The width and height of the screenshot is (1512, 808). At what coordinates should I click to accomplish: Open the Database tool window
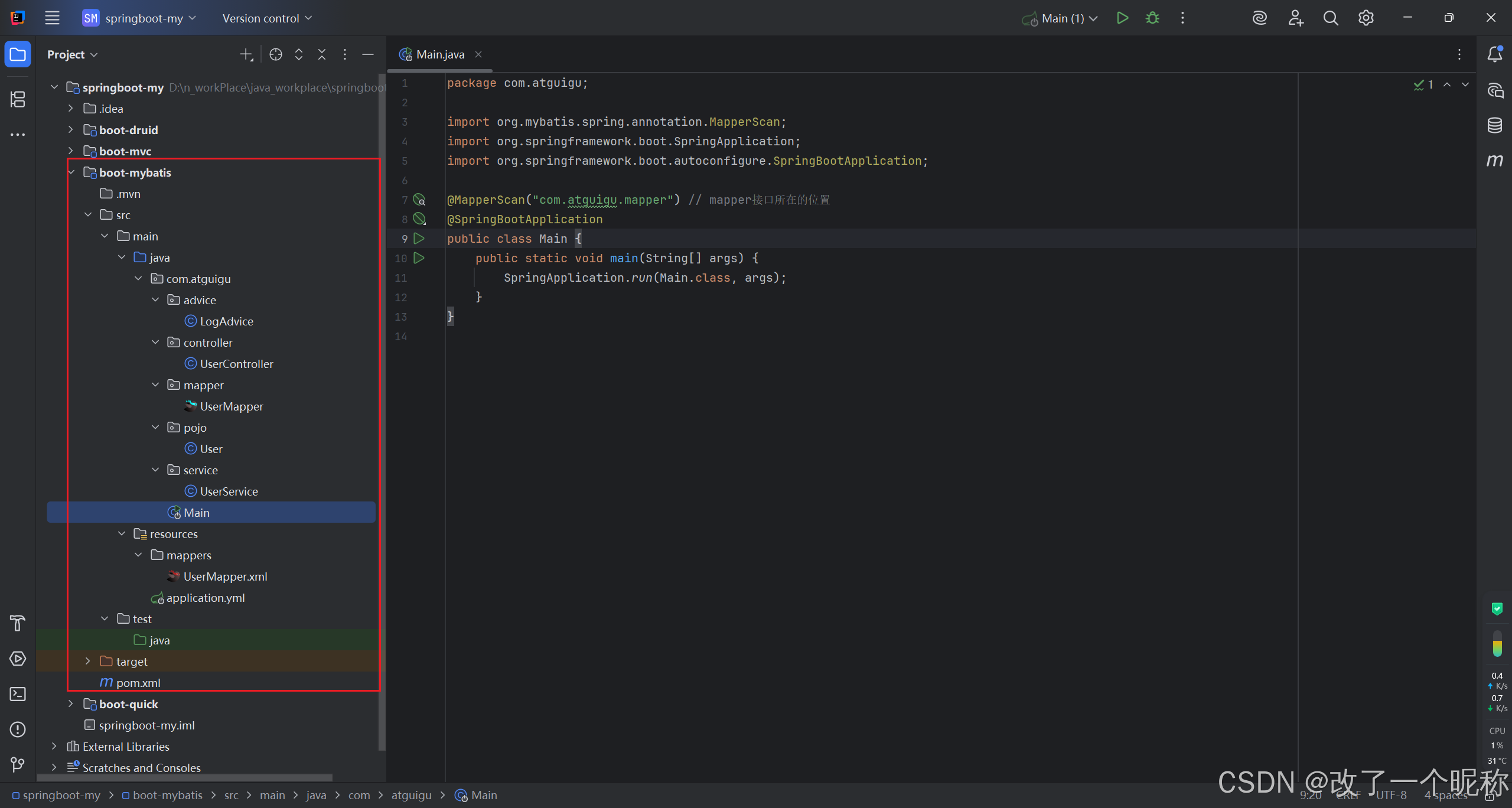[1494, 125]
